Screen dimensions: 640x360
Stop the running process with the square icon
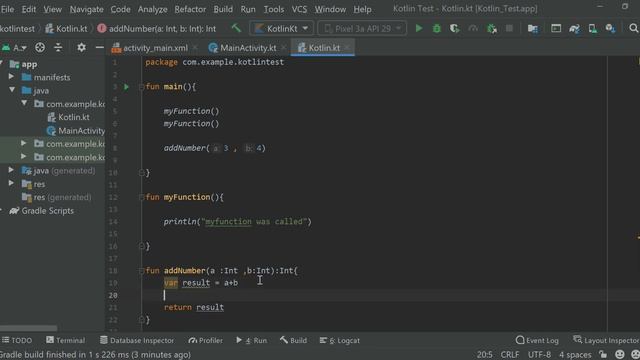pos(509,28)
